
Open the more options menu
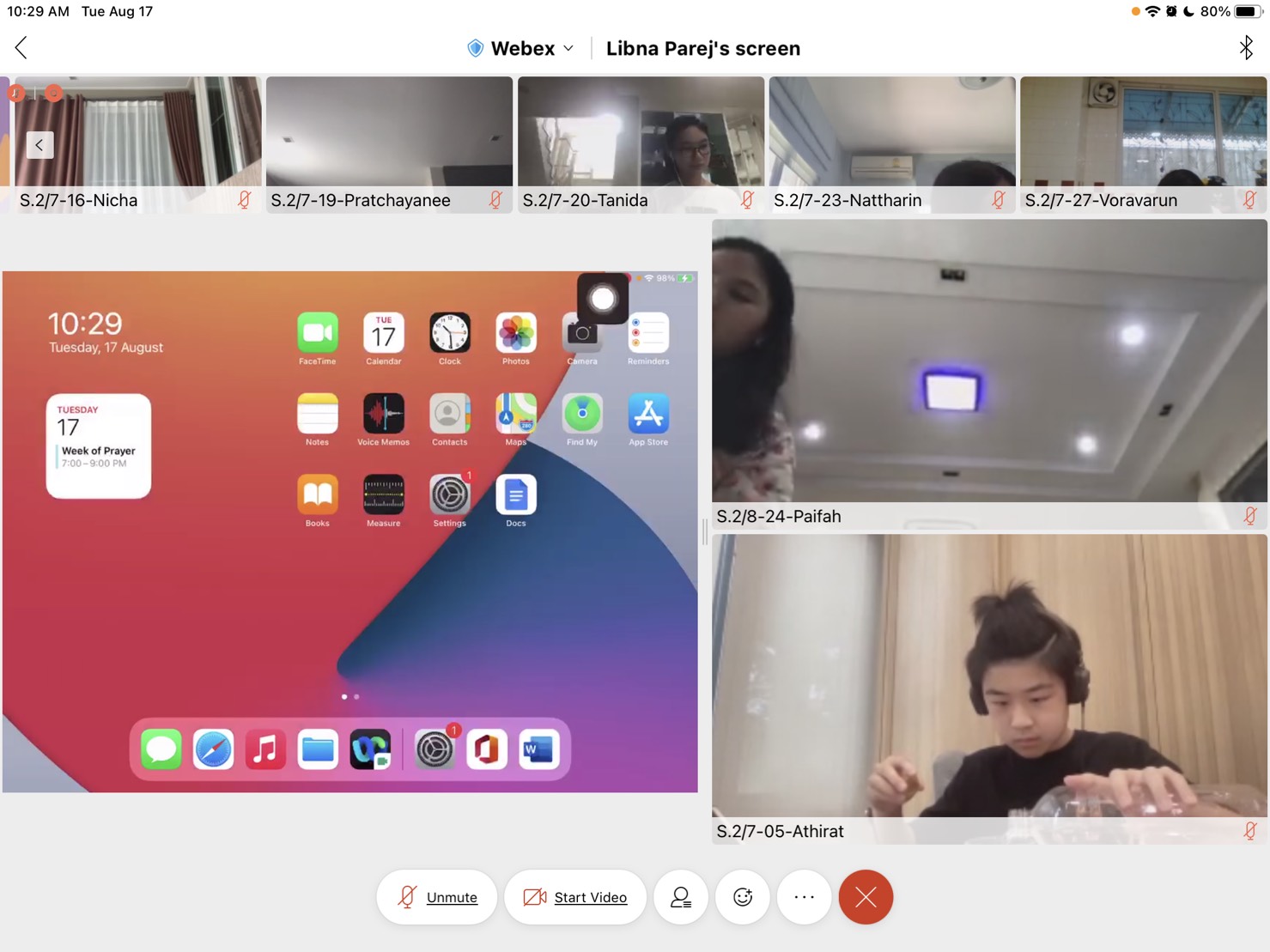805,897
